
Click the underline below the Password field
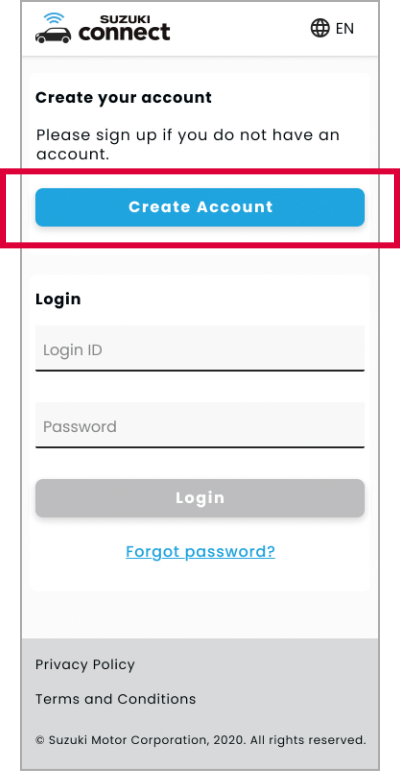[200, 447]
